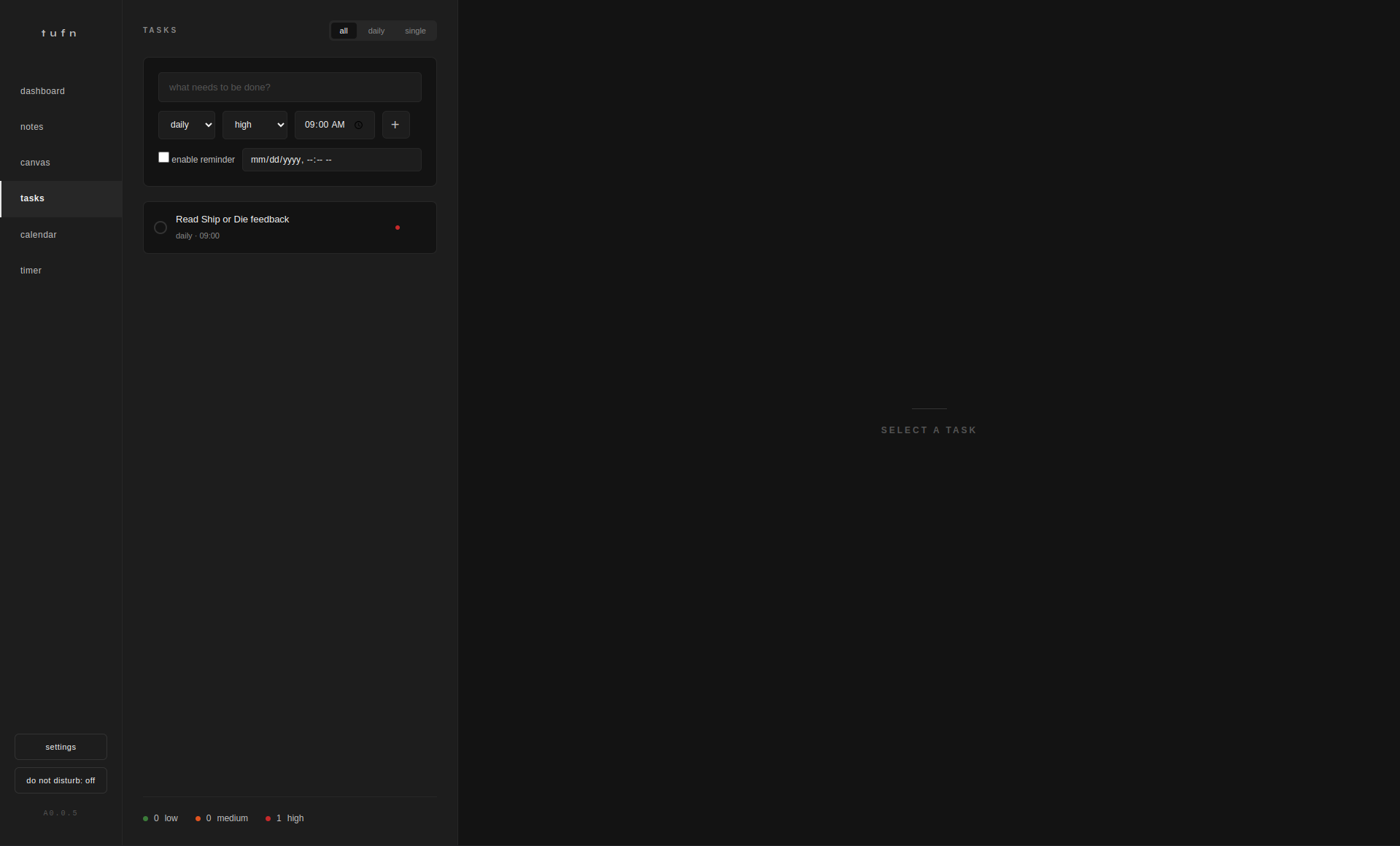
Task: Open the 'daily' recurrence dropdown
Action: coord(187,125)
